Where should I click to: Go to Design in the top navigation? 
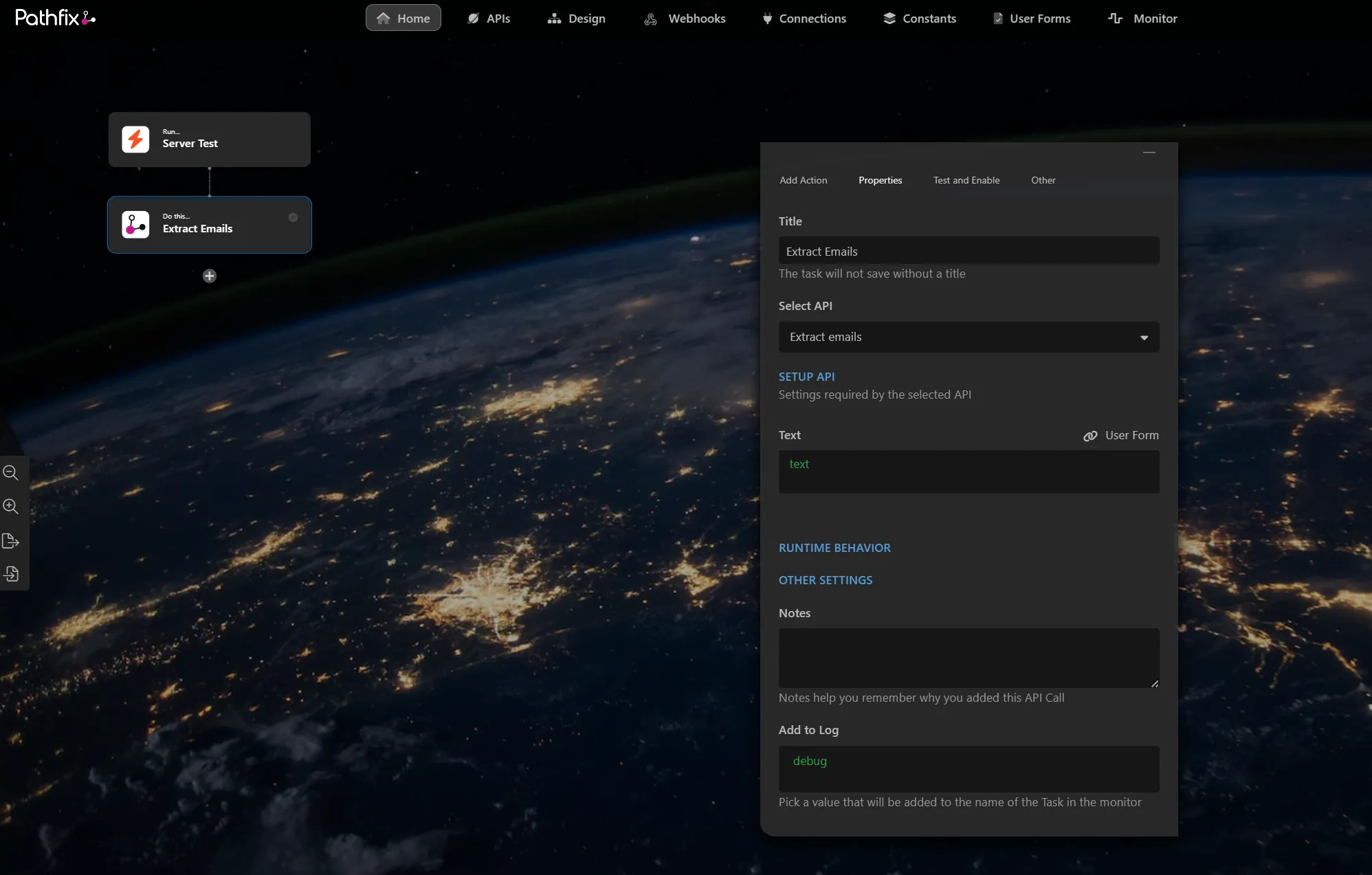pyautogui.click(x=577, y=19)
